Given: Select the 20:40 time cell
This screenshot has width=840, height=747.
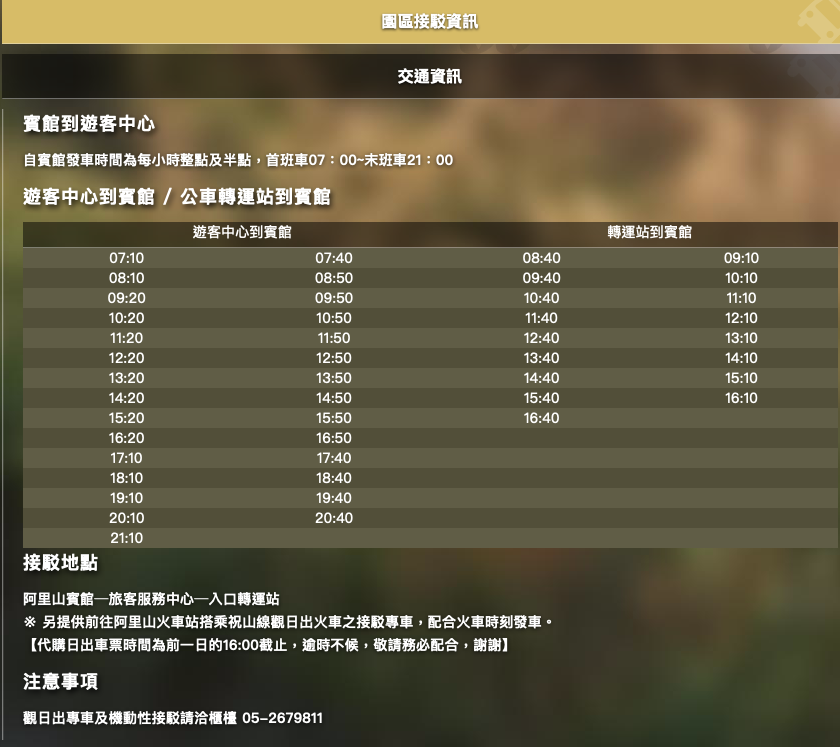Looking at the screenshot, I should click(x=334, y=518).
